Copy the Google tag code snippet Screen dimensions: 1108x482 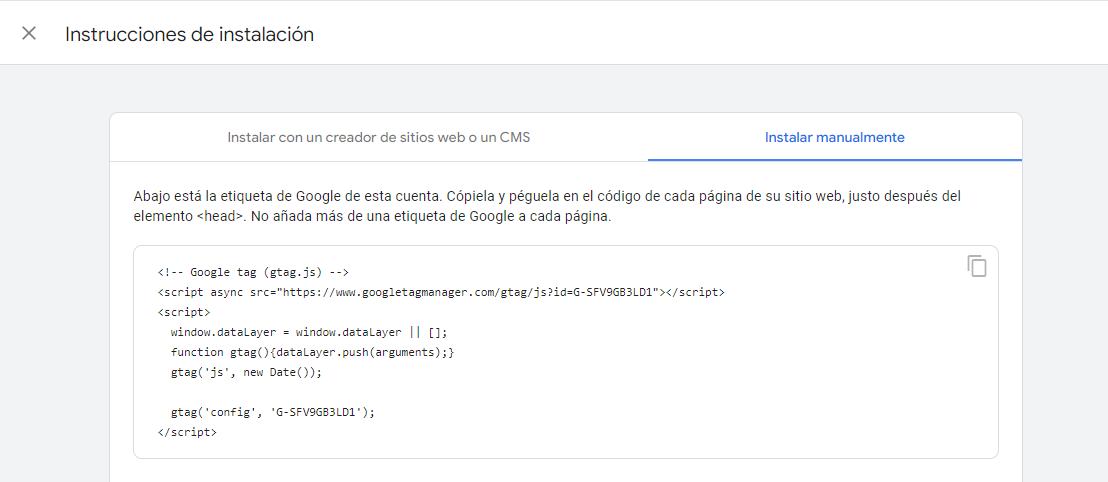(977, 266)
